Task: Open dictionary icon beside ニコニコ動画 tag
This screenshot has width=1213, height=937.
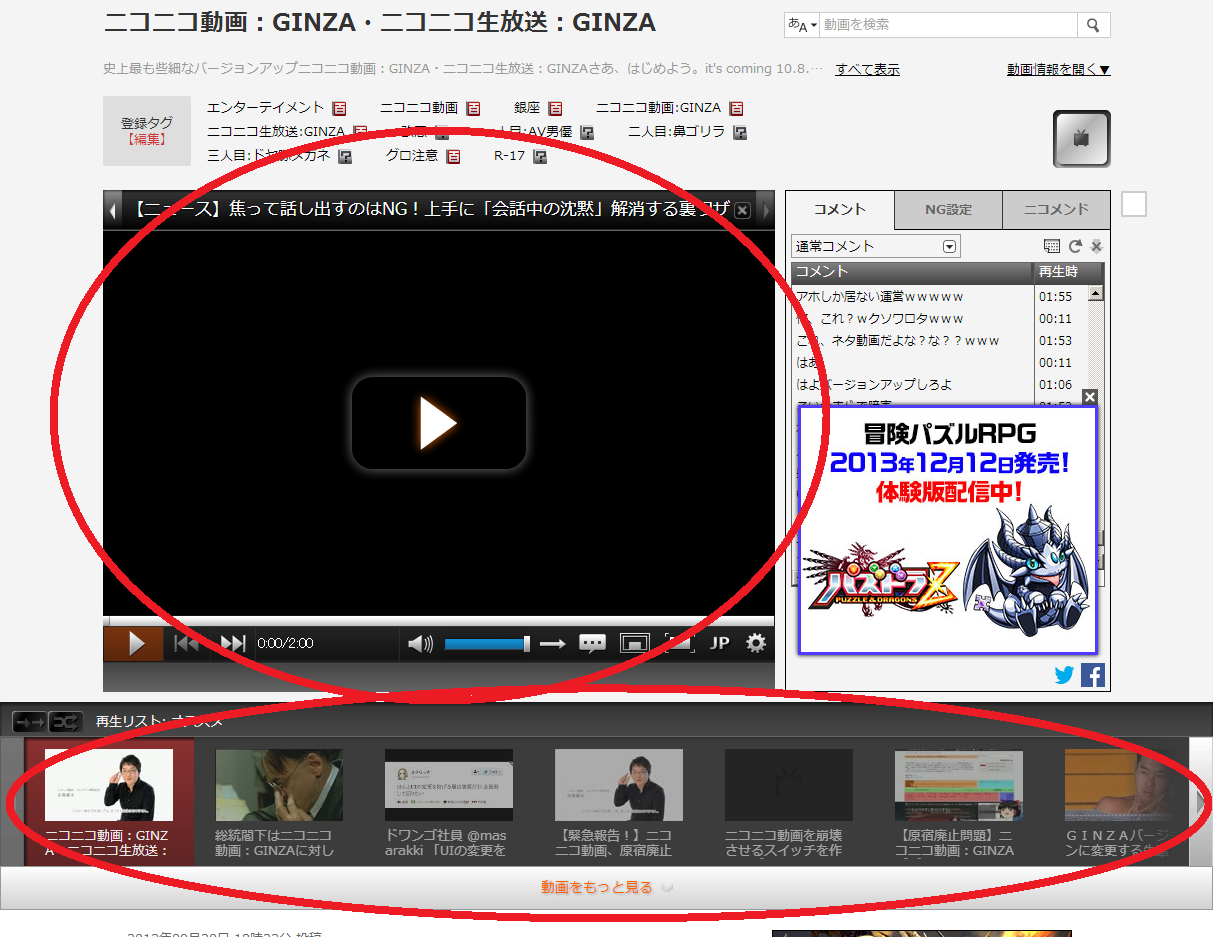Action: [473, 108]
